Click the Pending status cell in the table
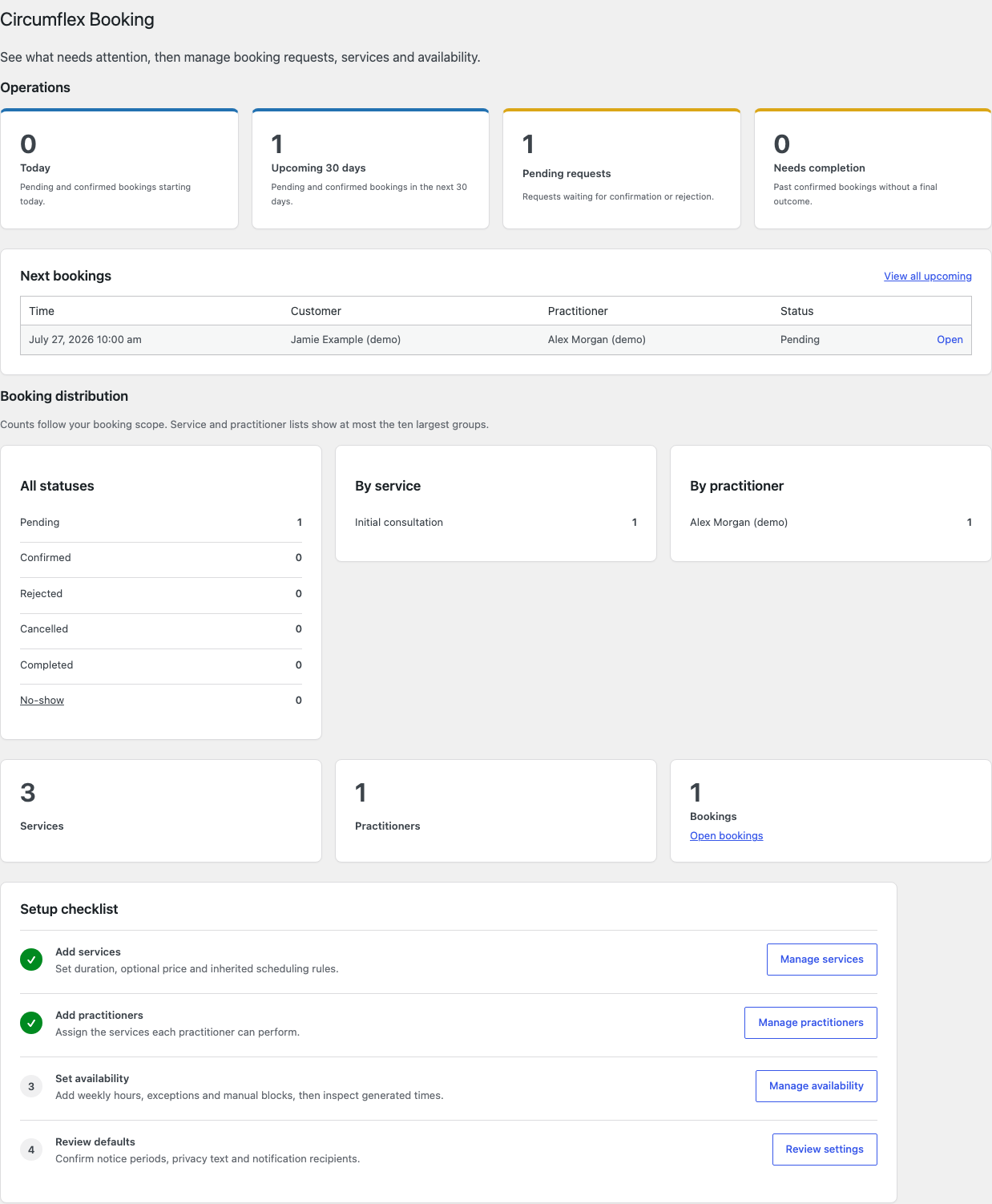 pyautogui.click(x=800, y=340)
